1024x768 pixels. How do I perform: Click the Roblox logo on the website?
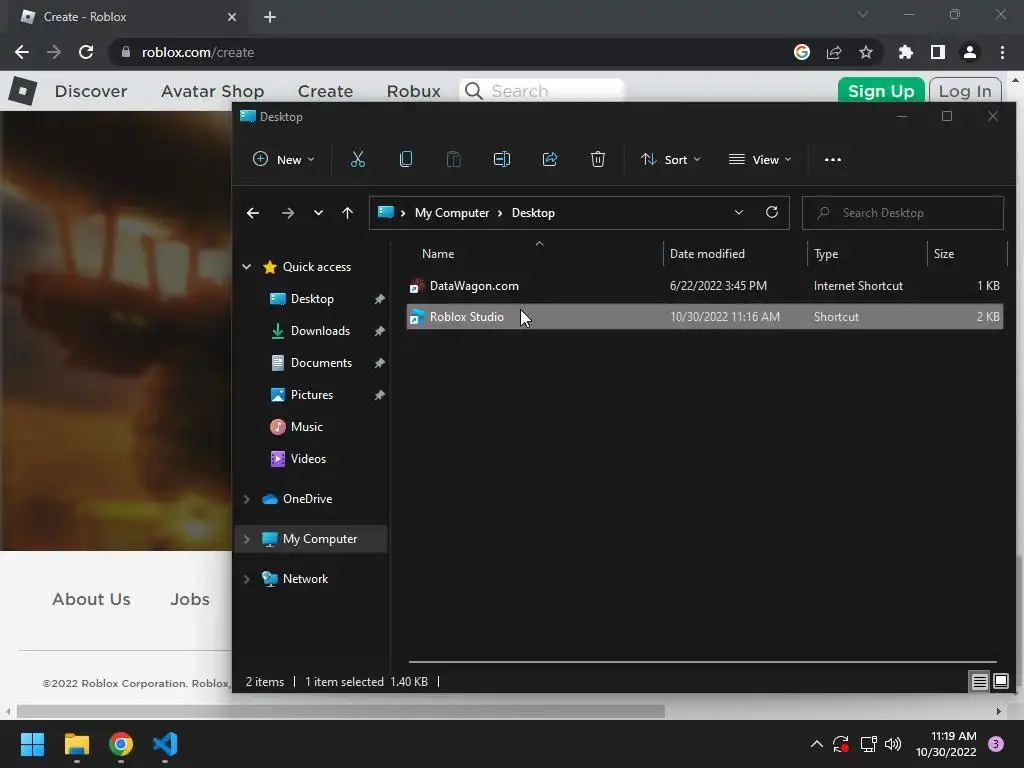pos(23,91)
